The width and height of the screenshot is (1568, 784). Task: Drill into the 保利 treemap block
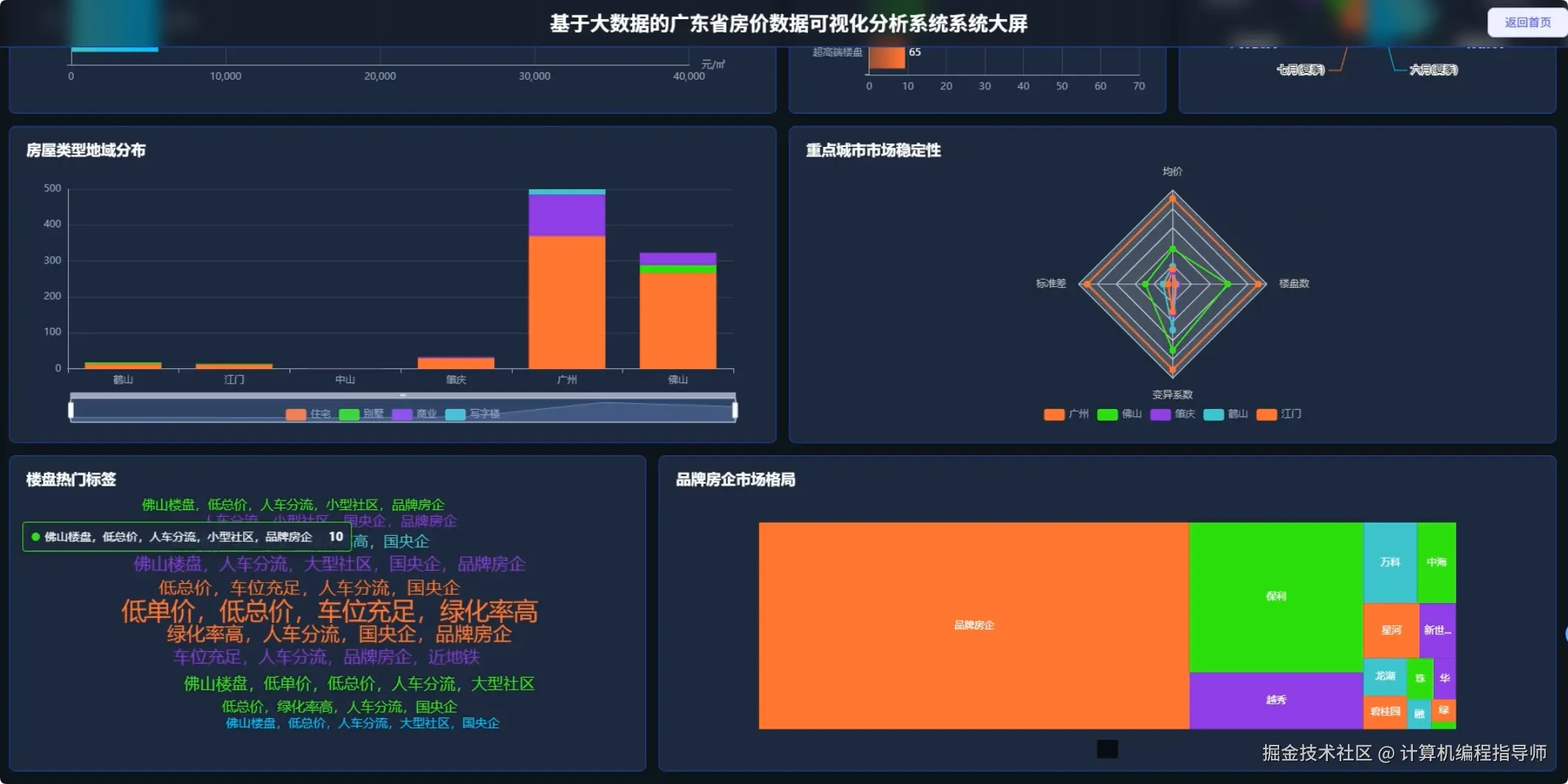(1276, 595)
